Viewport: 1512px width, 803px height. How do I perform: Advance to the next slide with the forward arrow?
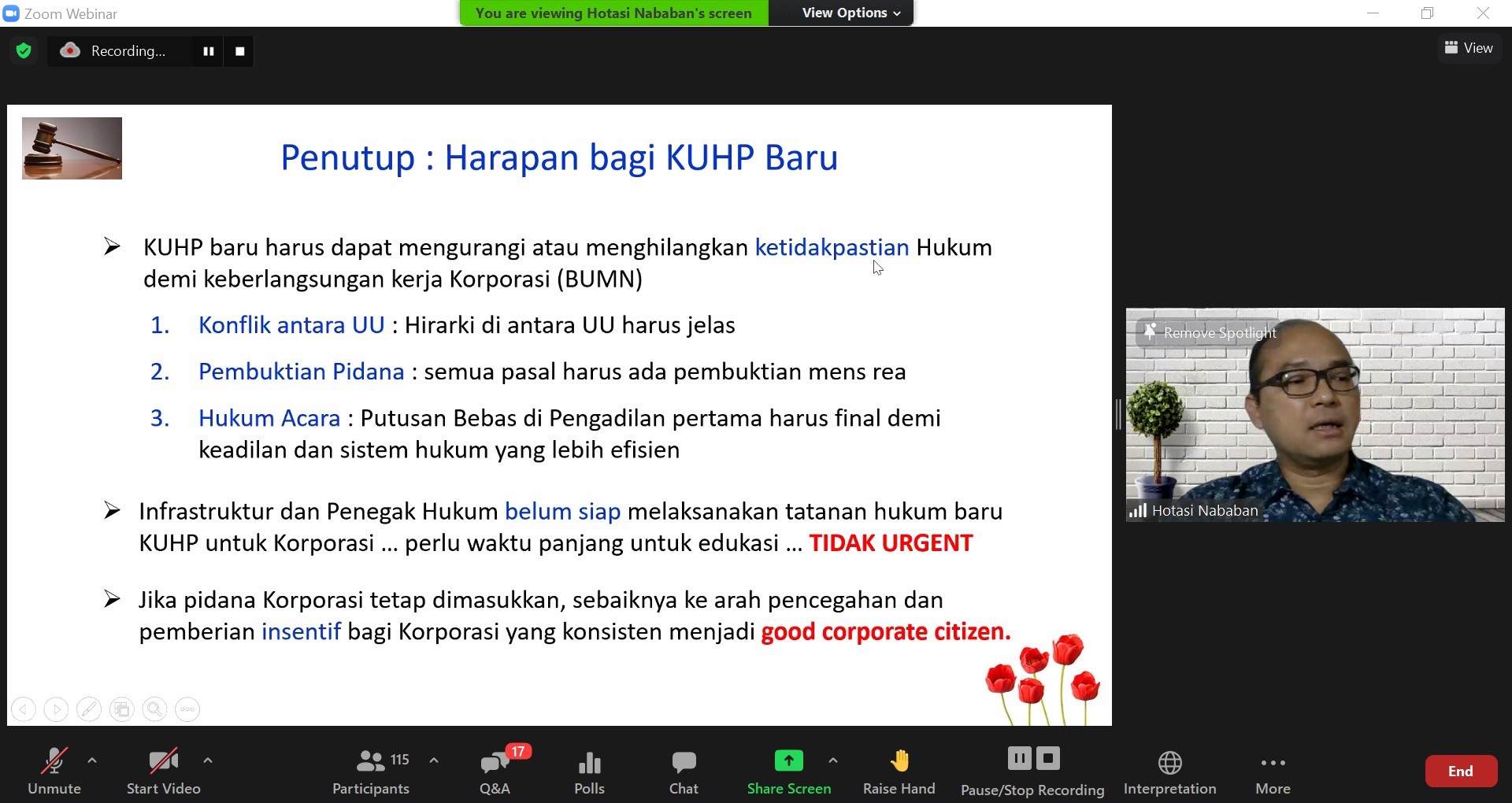[x=56, y=709]
